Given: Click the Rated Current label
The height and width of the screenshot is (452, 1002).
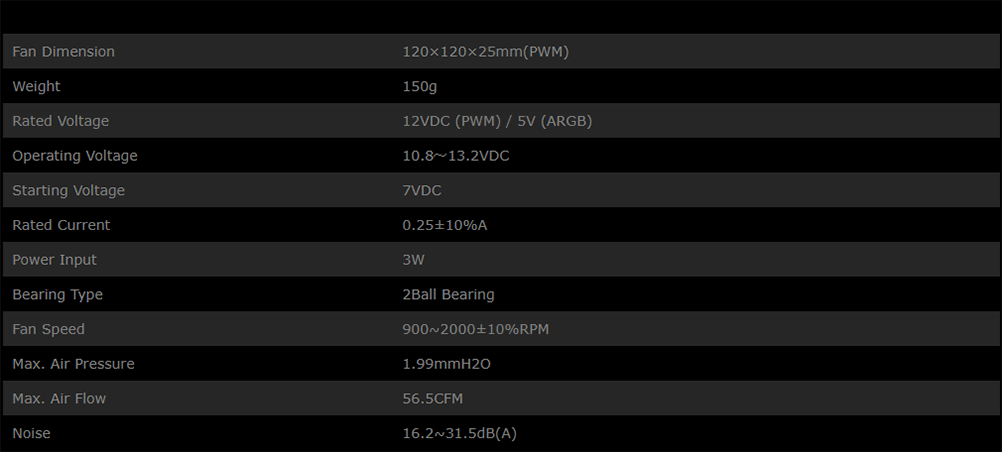Looking at the screenshot, I should click(61, 225).
